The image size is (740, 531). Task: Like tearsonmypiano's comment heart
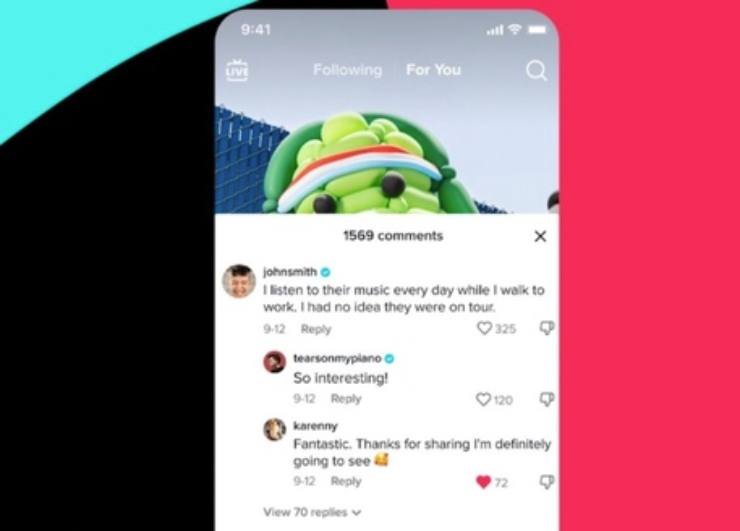[x=483, y=399]
